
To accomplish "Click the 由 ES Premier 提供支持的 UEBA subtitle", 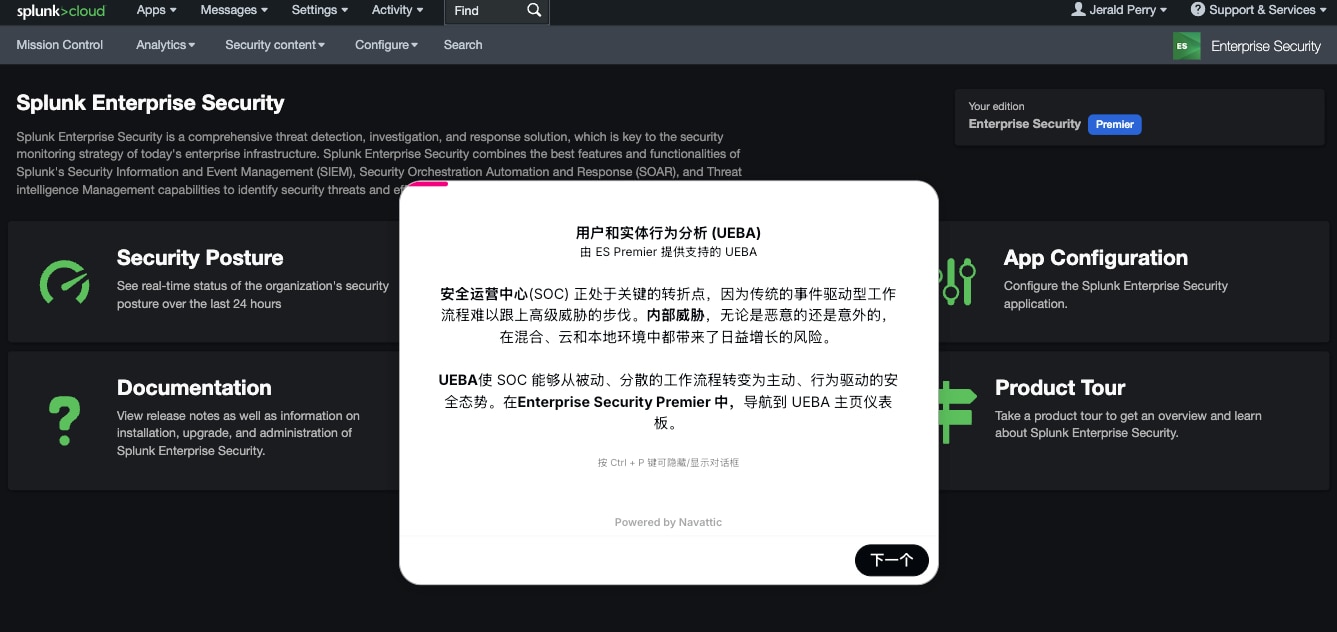I will (668, 252).
